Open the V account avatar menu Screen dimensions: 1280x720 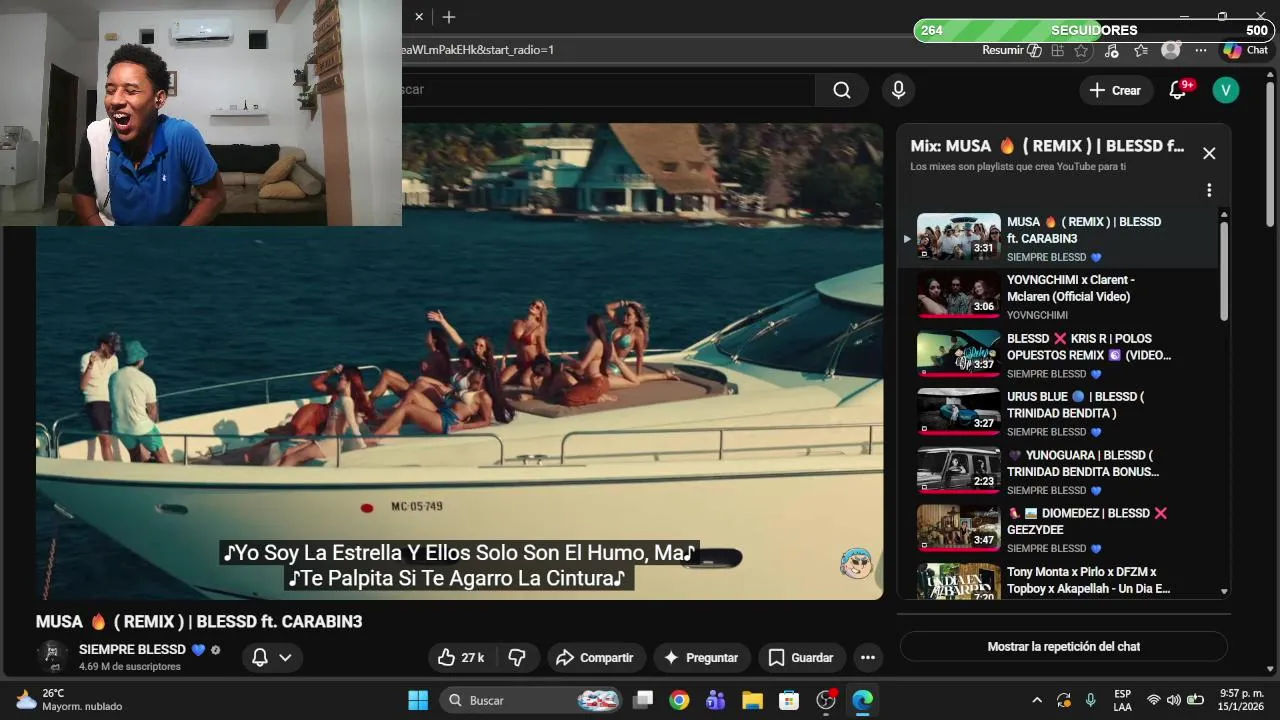tap(1225, 90)
